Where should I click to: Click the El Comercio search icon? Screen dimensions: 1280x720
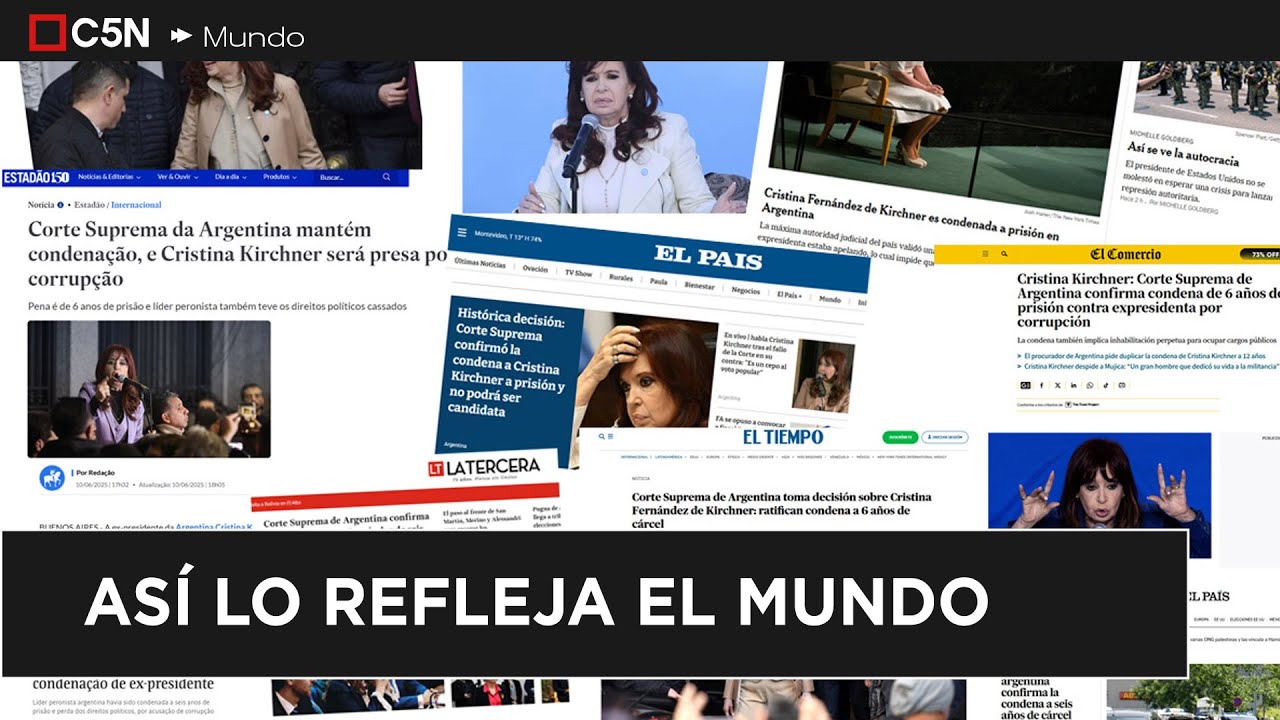[x=1004, y=254]
